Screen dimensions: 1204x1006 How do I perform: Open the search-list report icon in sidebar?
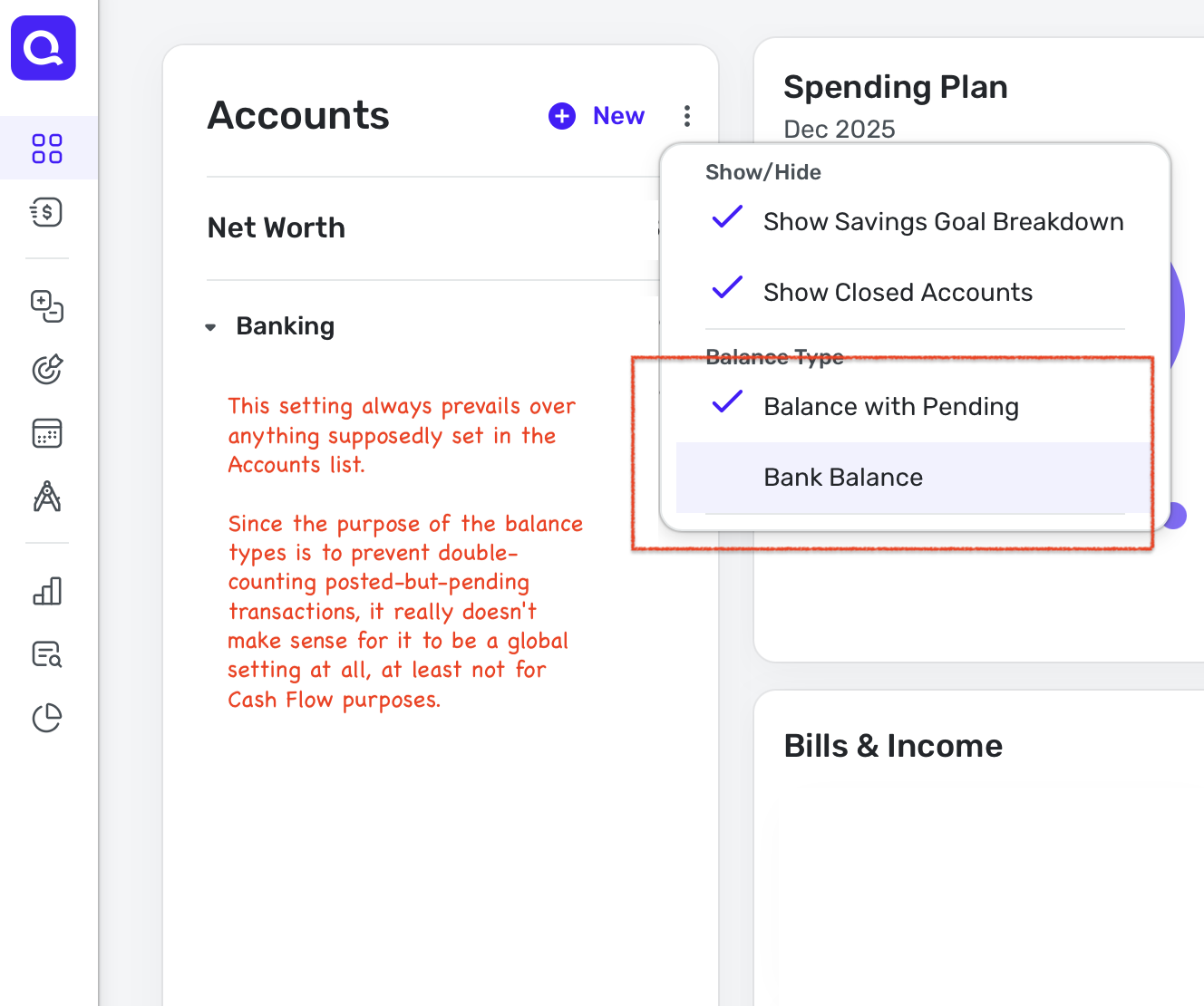47,654
